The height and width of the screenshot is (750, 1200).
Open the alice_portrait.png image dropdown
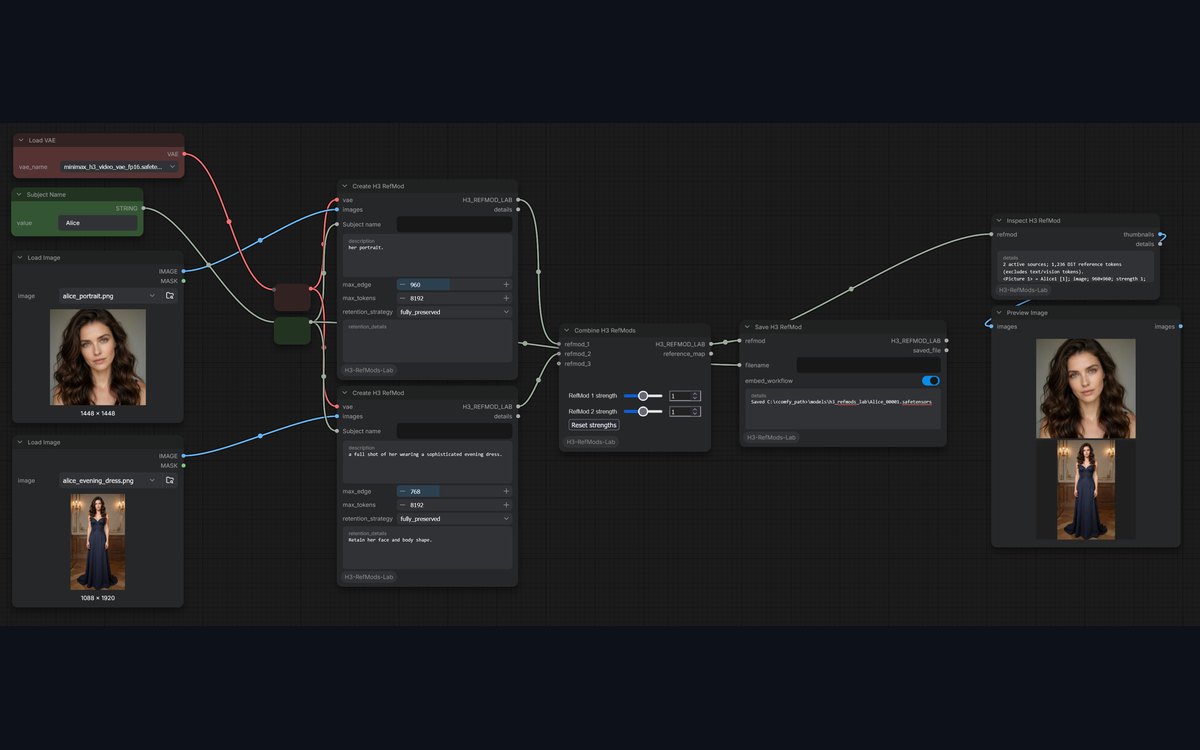(x=109, y=296)
